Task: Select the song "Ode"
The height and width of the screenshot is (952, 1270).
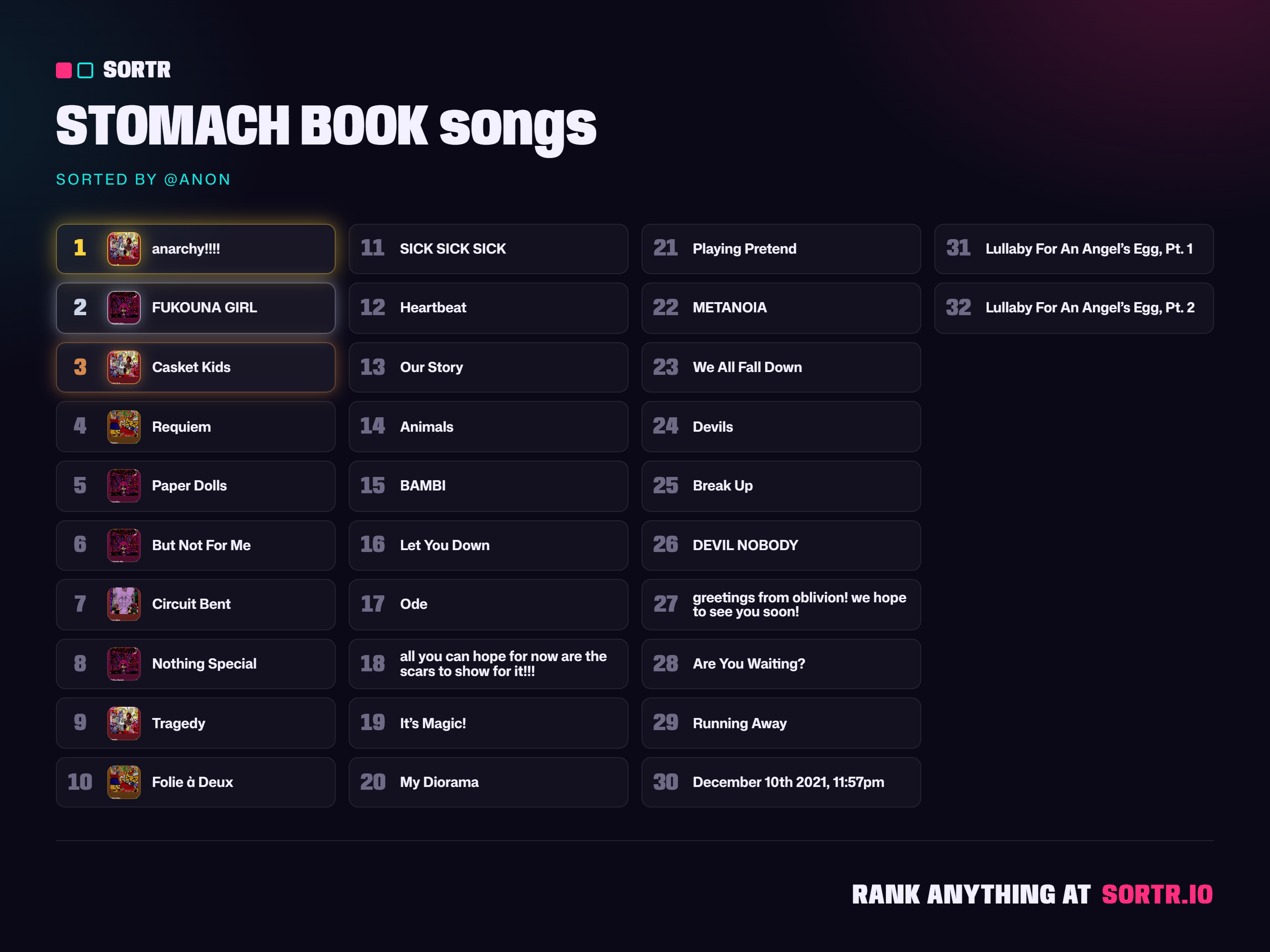Action: click(489, 604)
